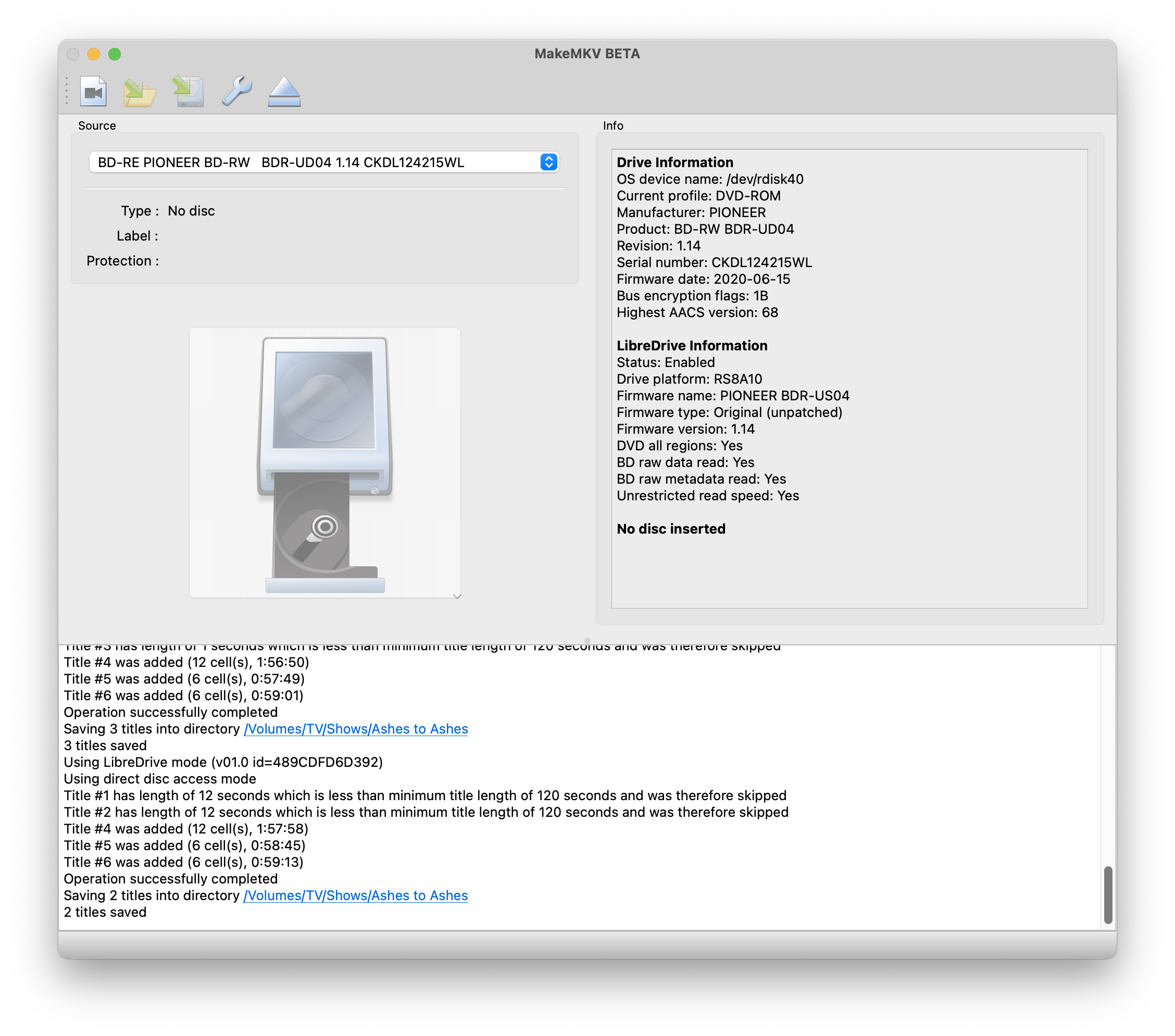Open MakeMKV preferences with the wrench icon
Viewport: 1175px width, 1036px height.
237,91
